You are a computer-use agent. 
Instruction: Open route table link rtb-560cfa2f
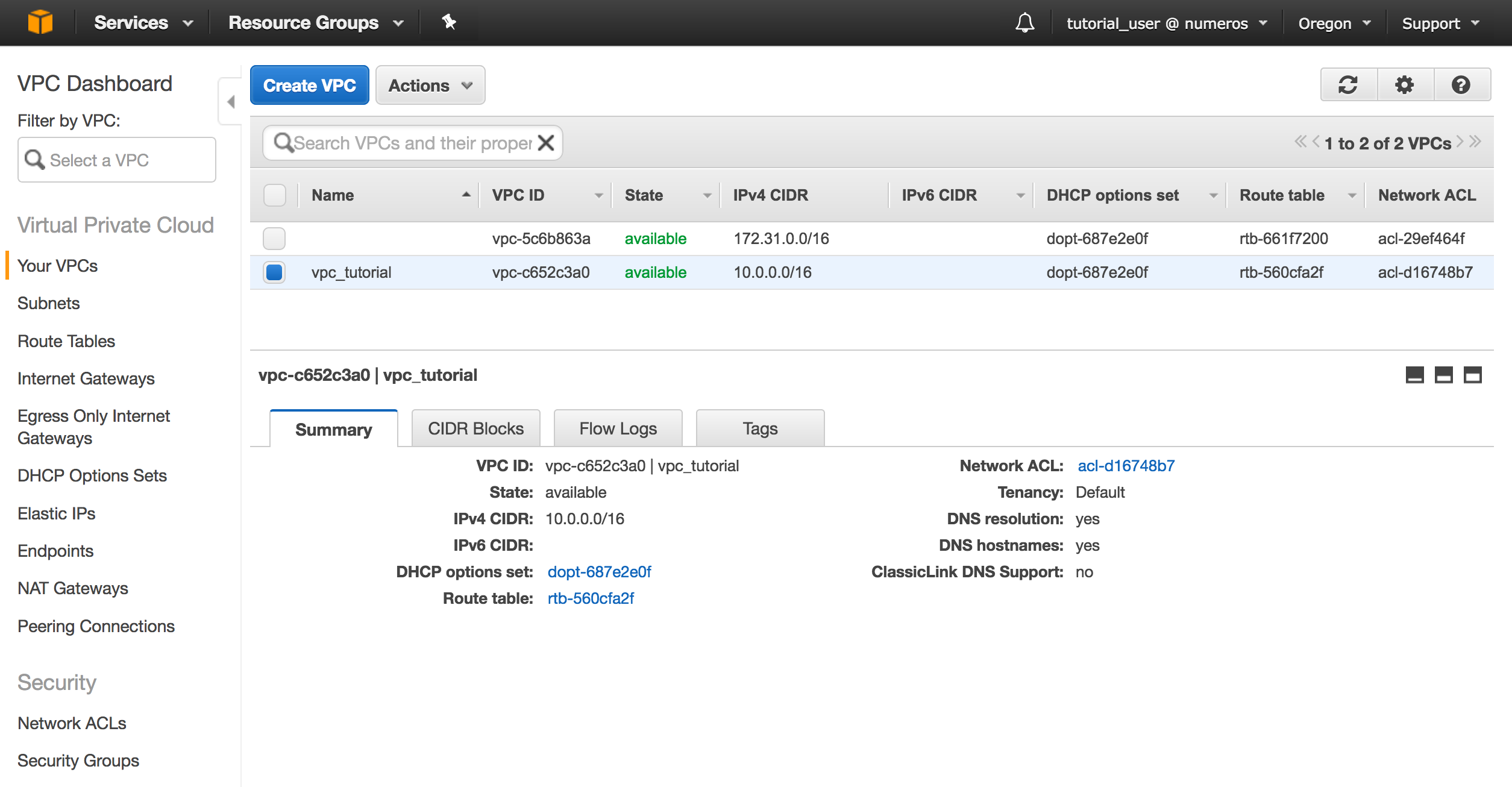(x=591, y=598)
